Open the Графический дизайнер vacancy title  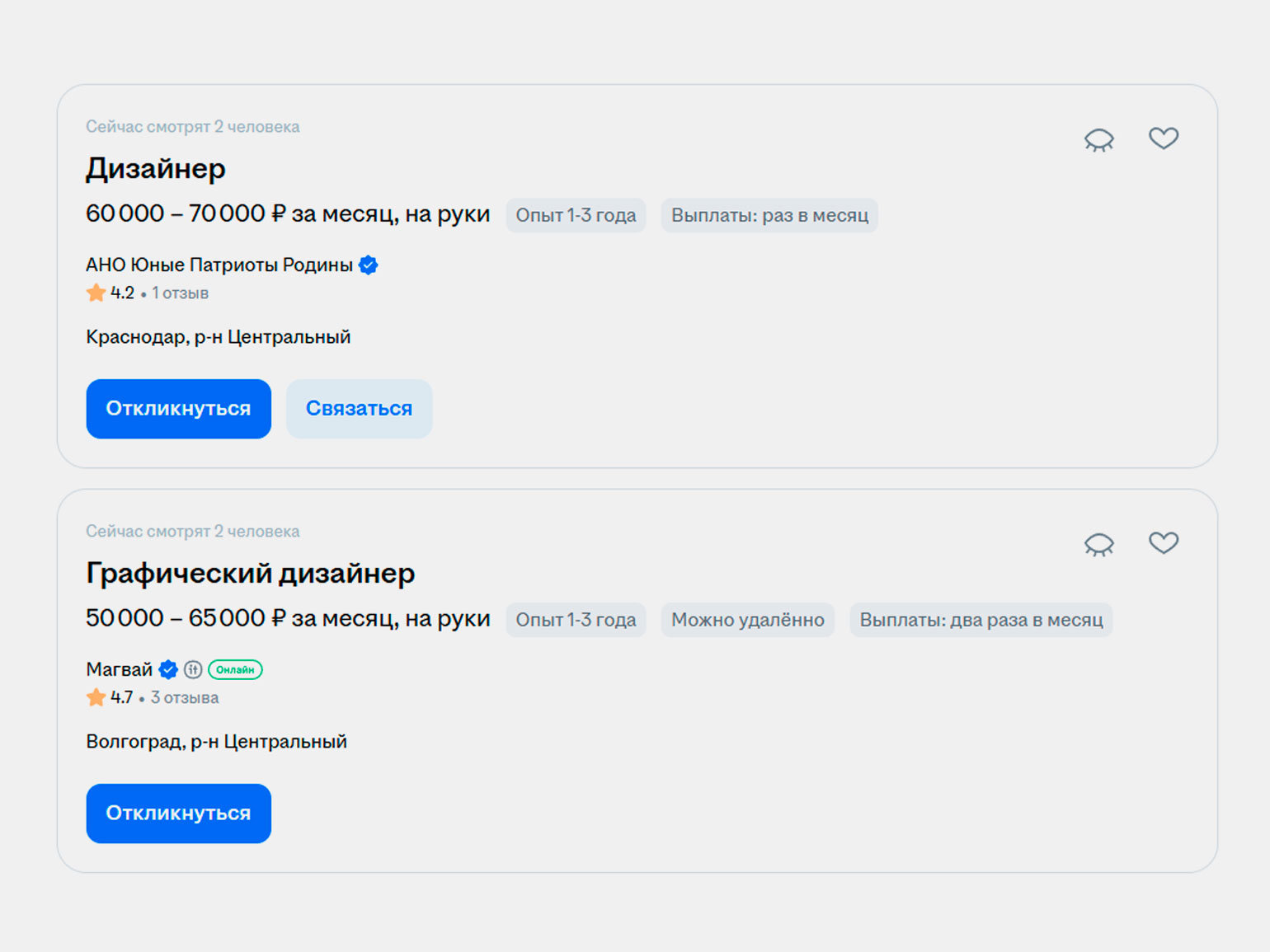(x=251, y=574)
